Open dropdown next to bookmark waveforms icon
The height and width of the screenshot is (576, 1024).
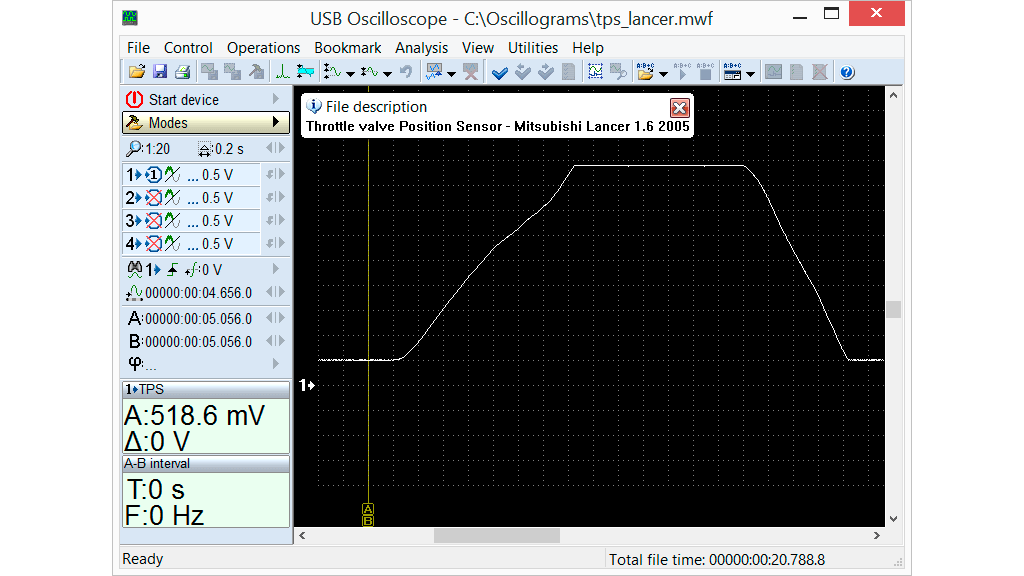tap(451, 73)
